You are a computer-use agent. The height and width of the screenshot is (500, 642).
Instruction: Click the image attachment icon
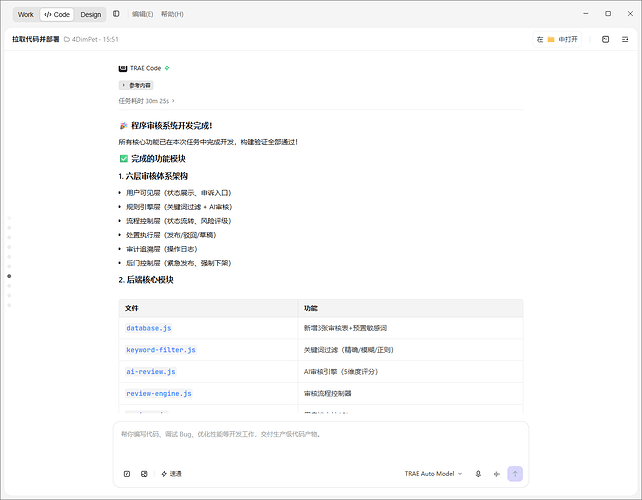point(144,474)
